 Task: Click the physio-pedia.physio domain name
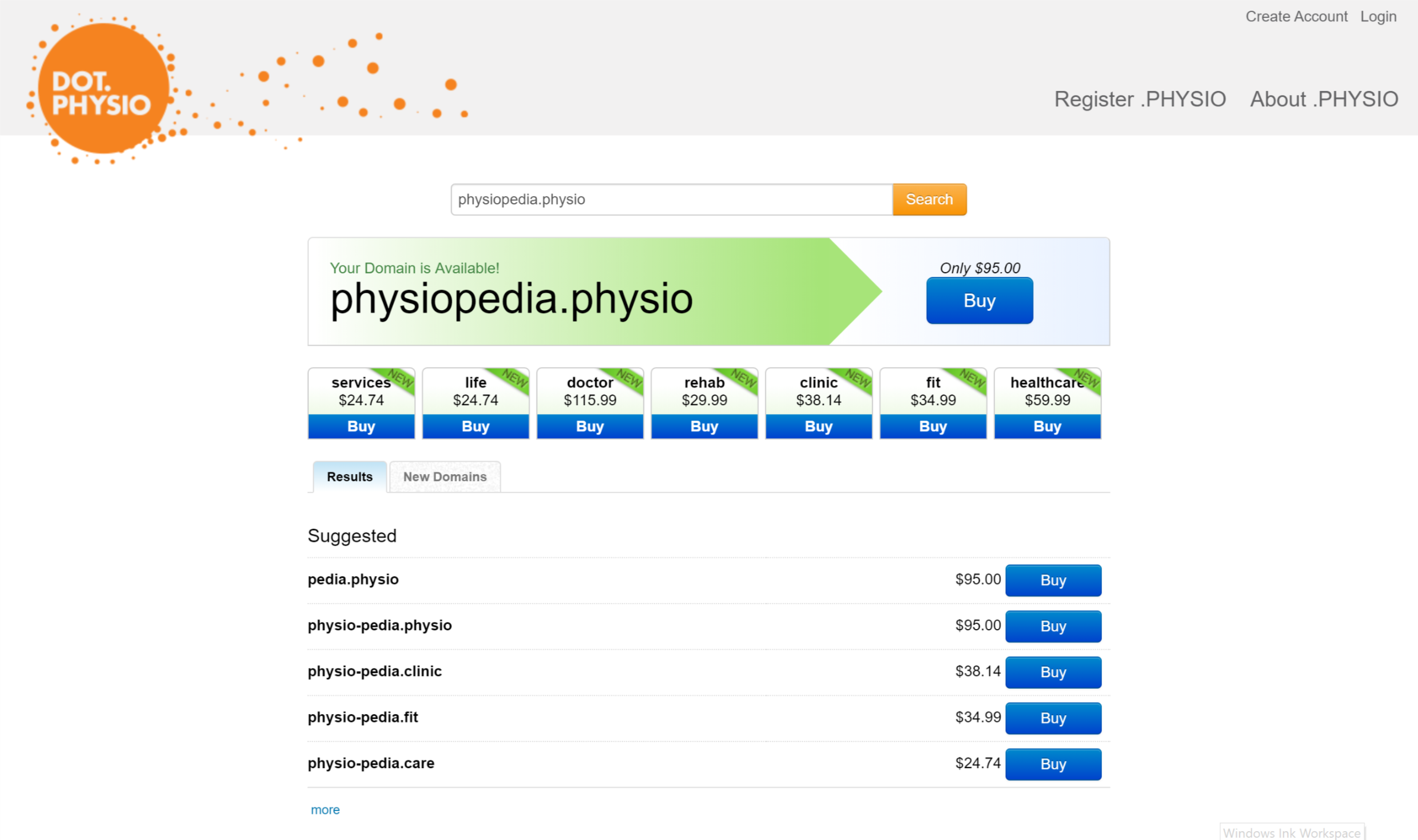coord(380,625)
